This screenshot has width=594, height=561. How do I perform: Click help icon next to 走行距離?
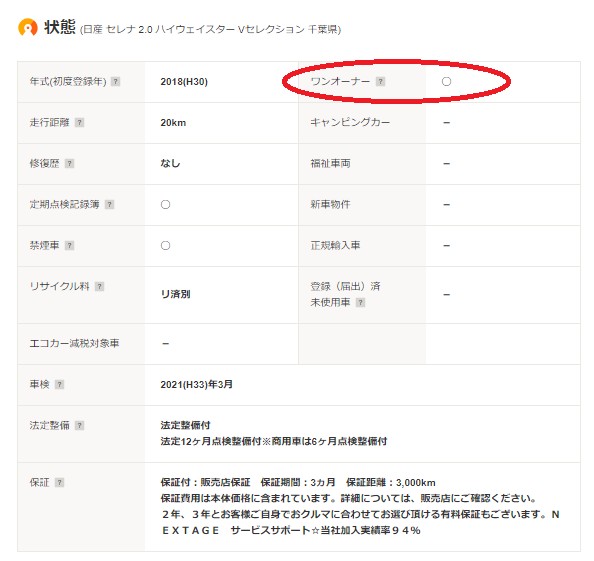coord(79,122)
